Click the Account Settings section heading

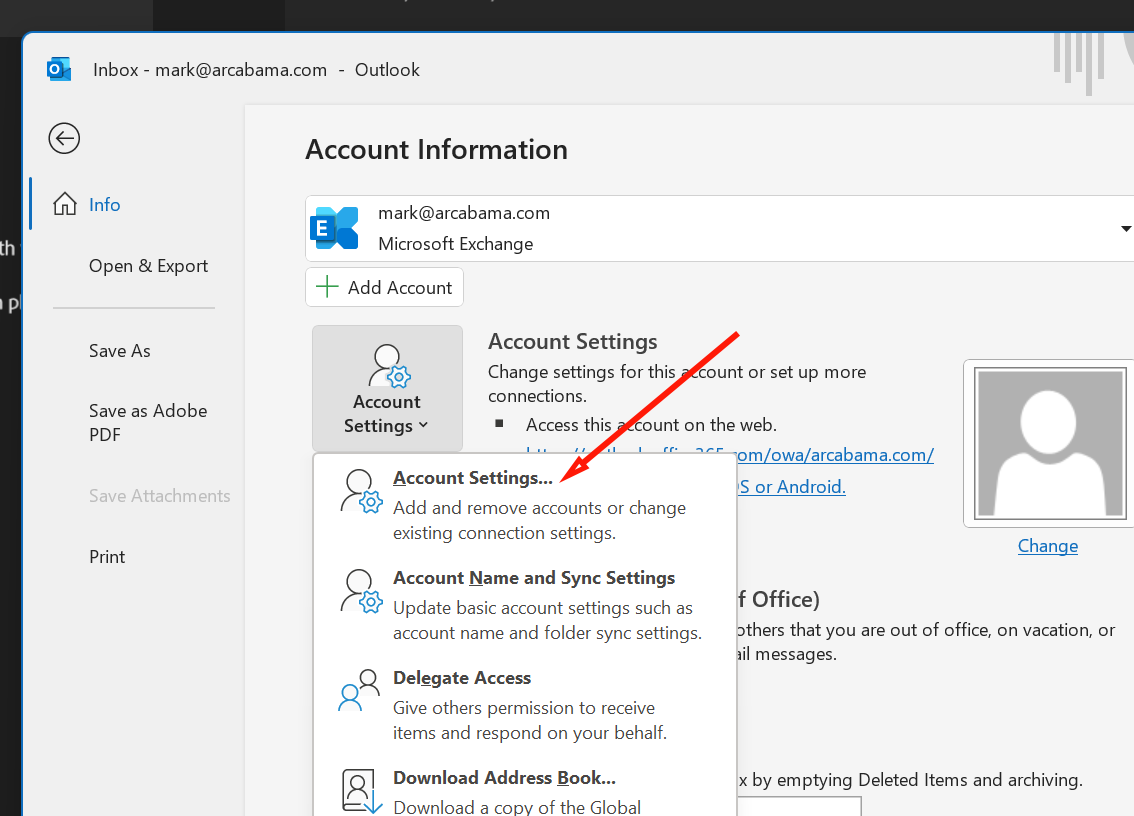[573, 341]
